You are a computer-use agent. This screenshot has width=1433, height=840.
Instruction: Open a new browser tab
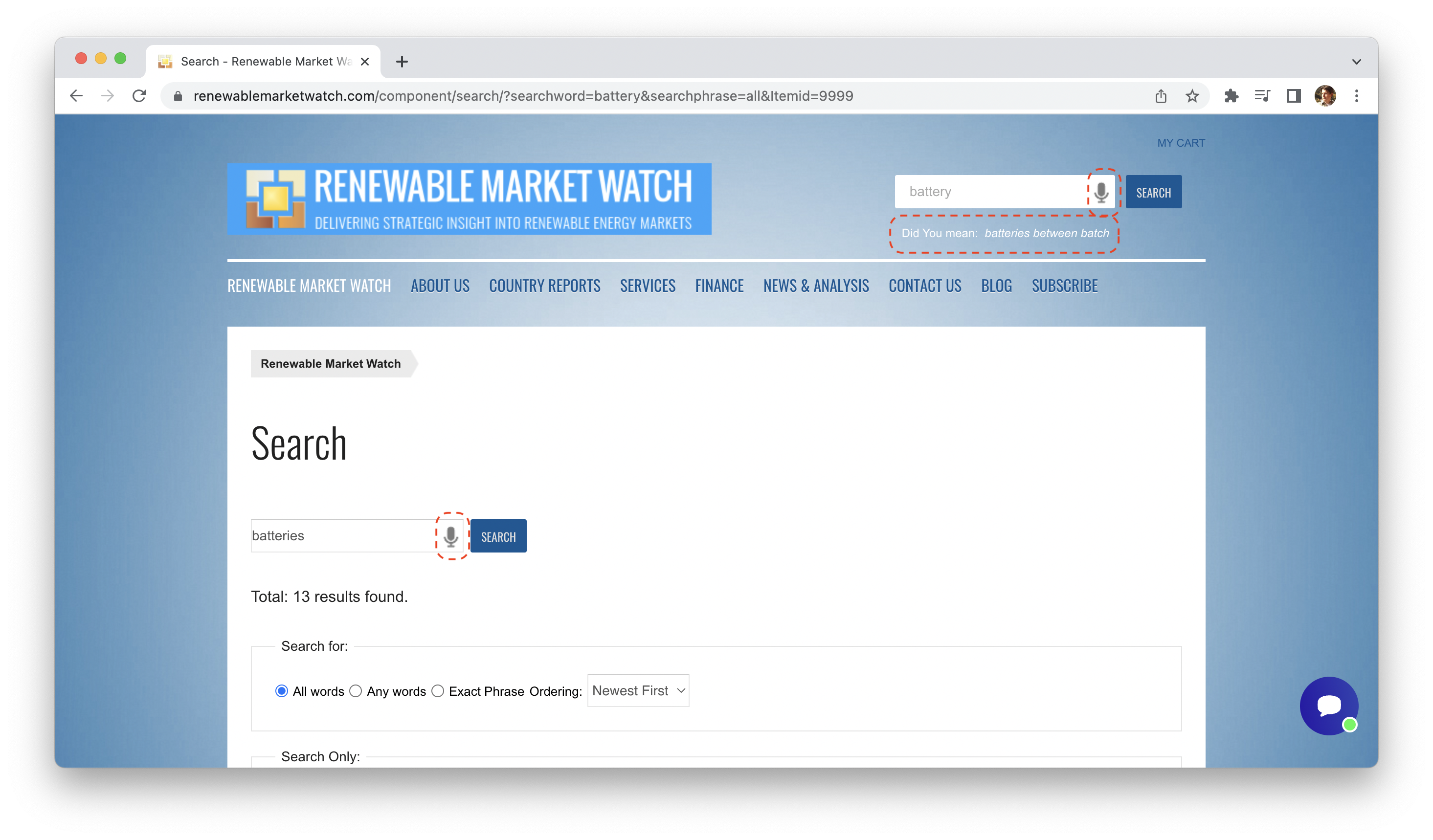[x=402, y=62]
